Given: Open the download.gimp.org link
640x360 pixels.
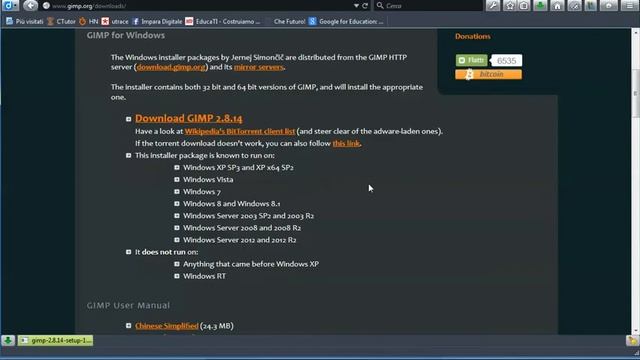Looking at the screenshot, I should pos(171,67).
